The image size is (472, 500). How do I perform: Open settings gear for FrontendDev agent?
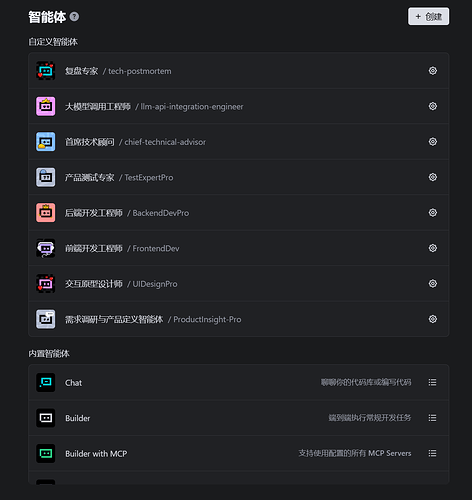[x=432, y=248]
